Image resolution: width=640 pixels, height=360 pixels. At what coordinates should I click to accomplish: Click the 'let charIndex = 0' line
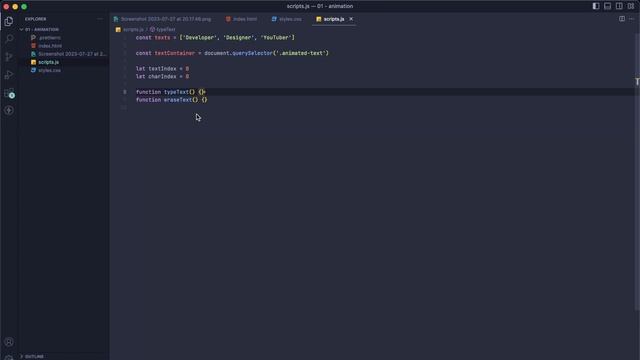162,76
